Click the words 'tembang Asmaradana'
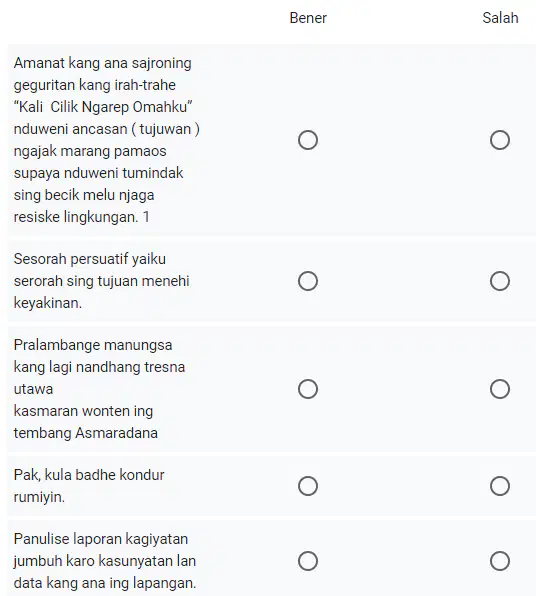 [86, 433]
